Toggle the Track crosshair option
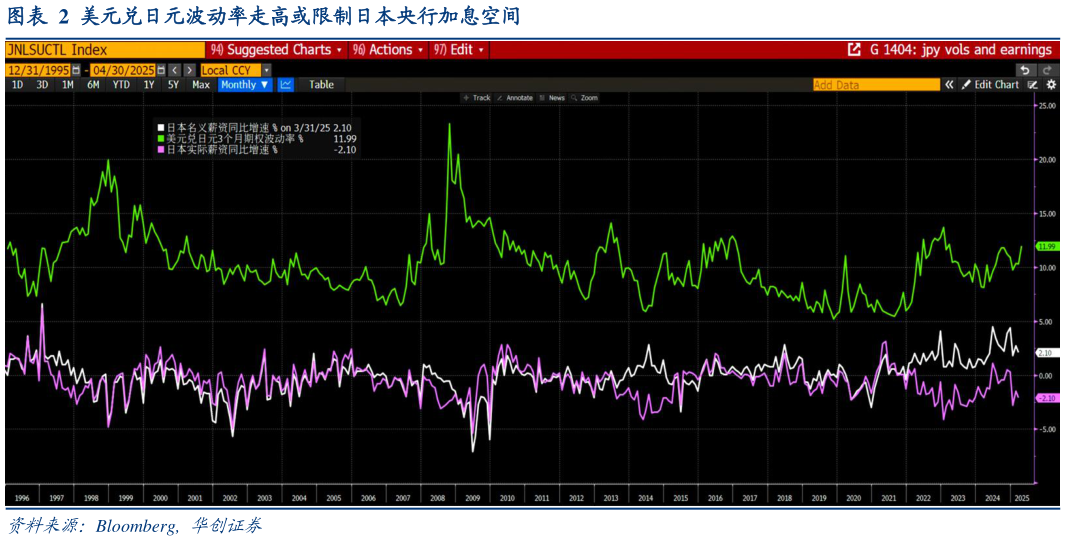The image size is (1066, 541). 477,98
